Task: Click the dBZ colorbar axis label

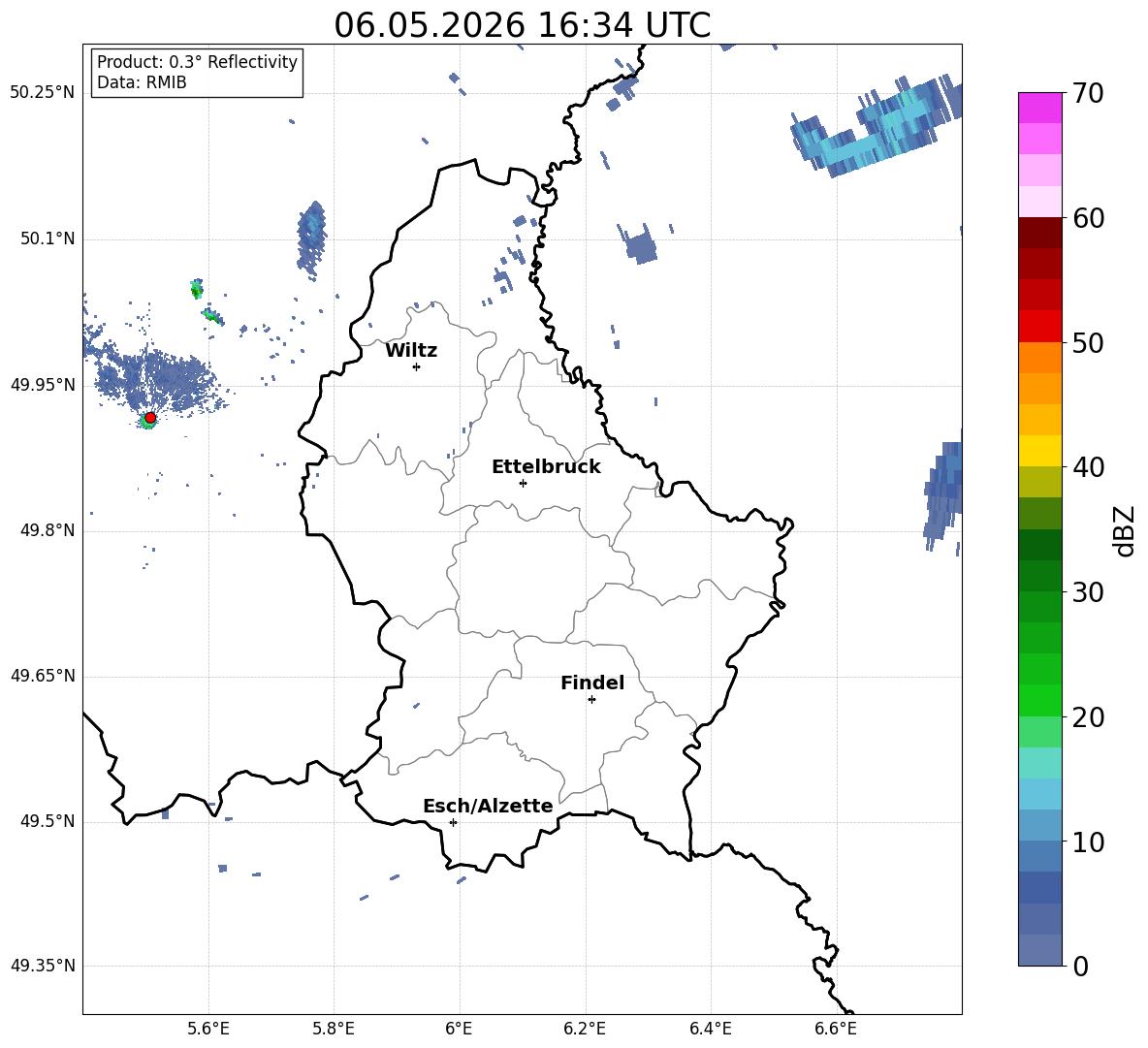Action: pyautogui.click(x=1124, y=531)
